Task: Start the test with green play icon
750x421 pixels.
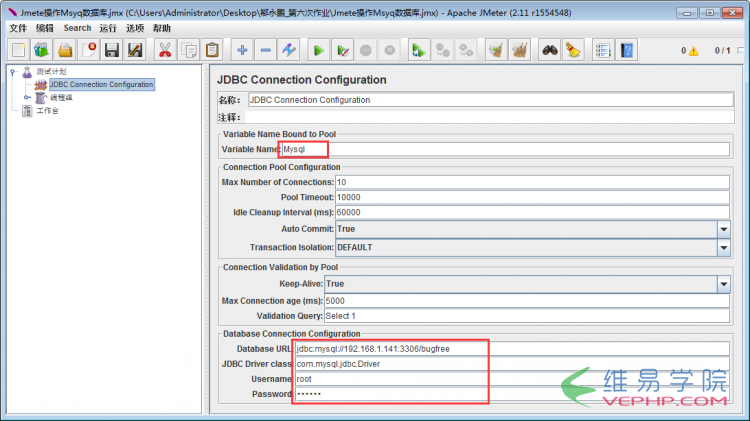Action: click(319, 50)
